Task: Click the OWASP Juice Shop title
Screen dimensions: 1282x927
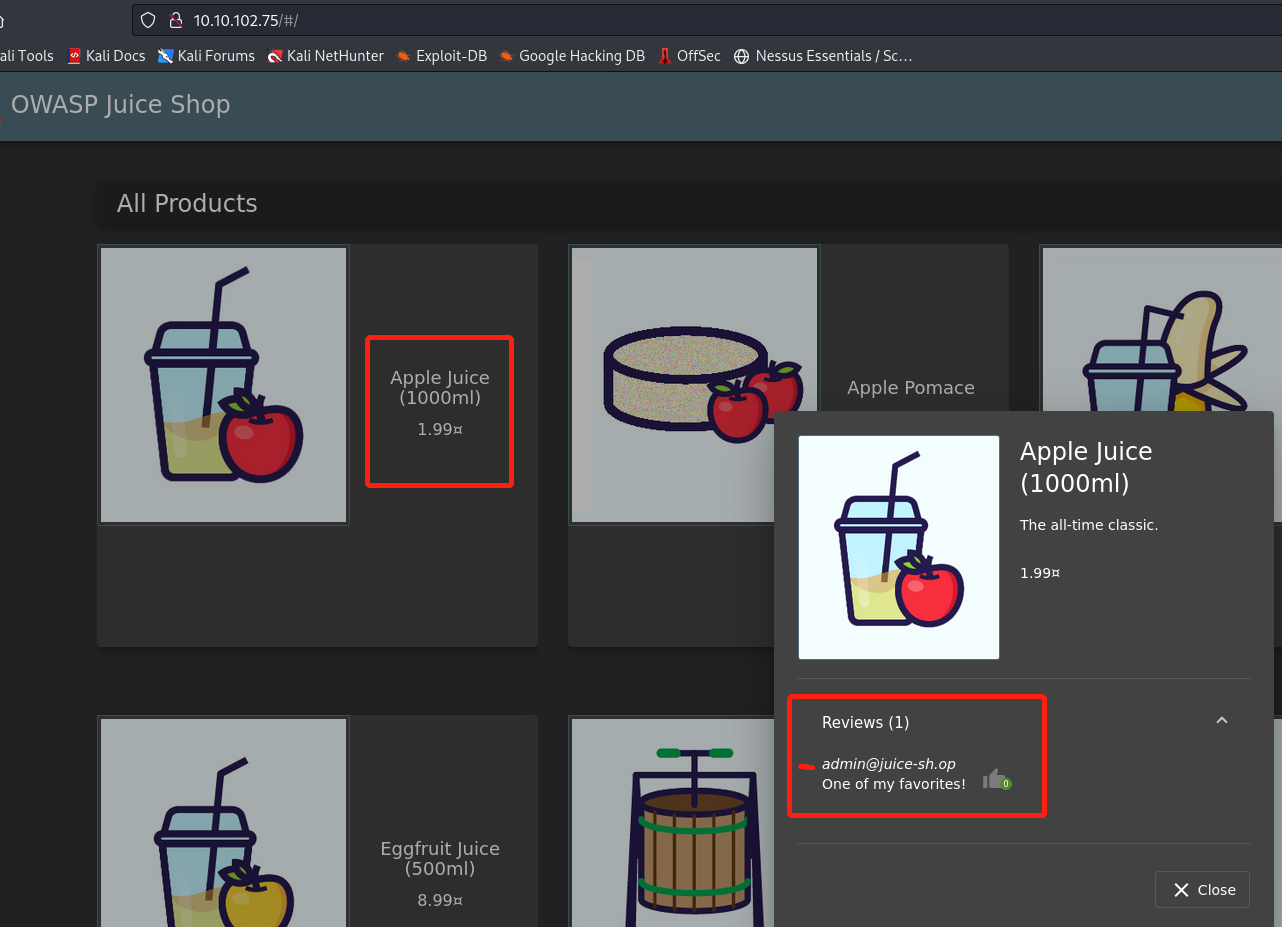Action: pos(120,104)
